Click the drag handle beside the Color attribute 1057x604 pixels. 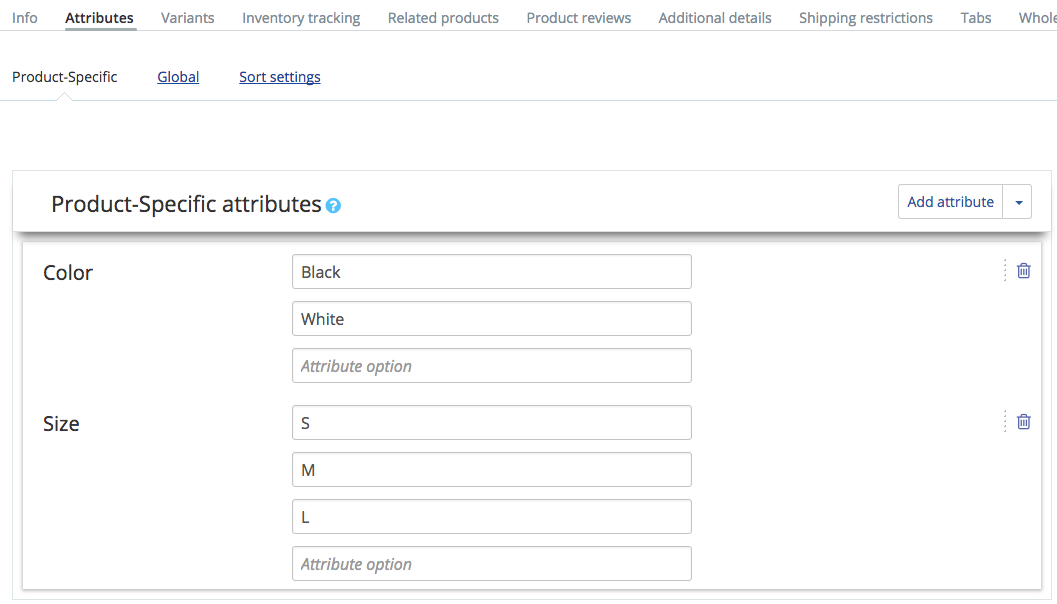(x=1004, y=270)
